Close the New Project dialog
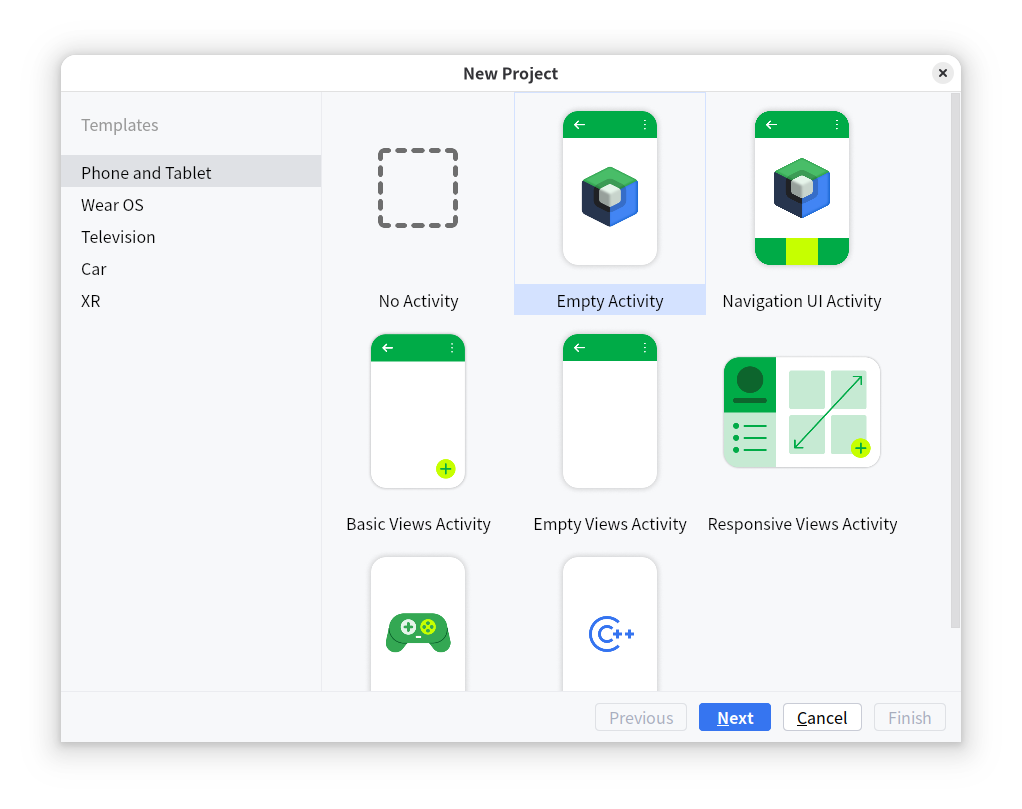 [942, 73]
